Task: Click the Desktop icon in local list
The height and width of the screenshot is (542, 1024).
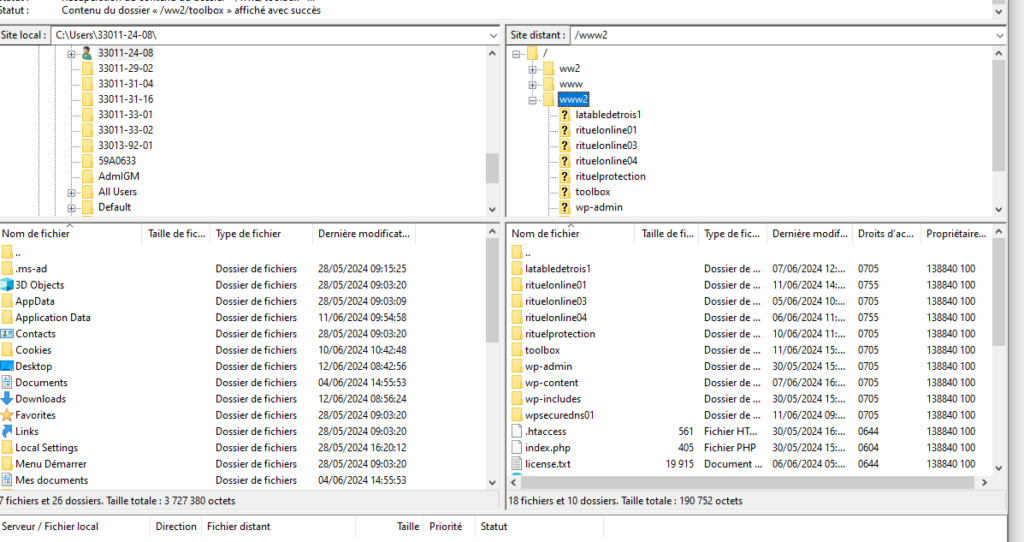Action: pyautogui.click(x=7, y=366)
